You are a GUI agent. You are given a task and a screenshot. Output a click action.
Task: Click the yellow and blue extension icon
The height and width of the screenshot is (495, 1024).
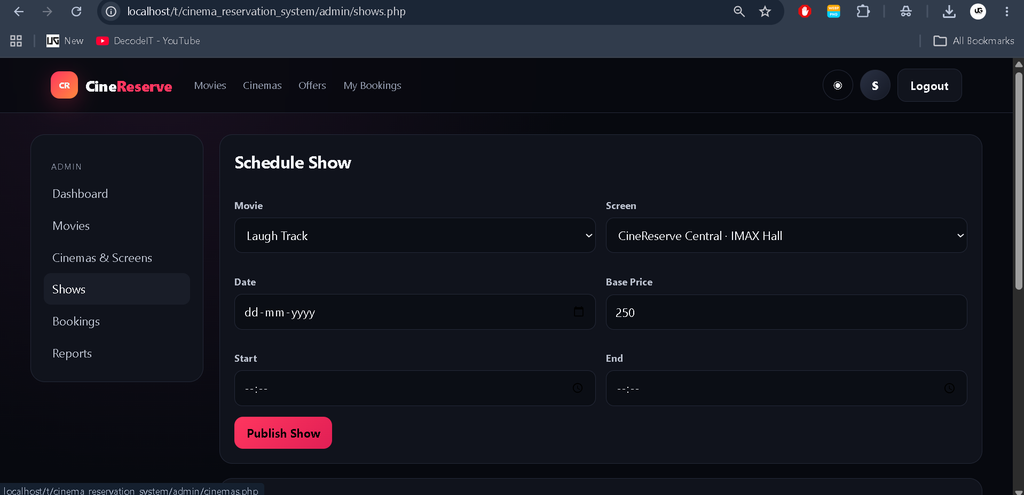[833, 12]
